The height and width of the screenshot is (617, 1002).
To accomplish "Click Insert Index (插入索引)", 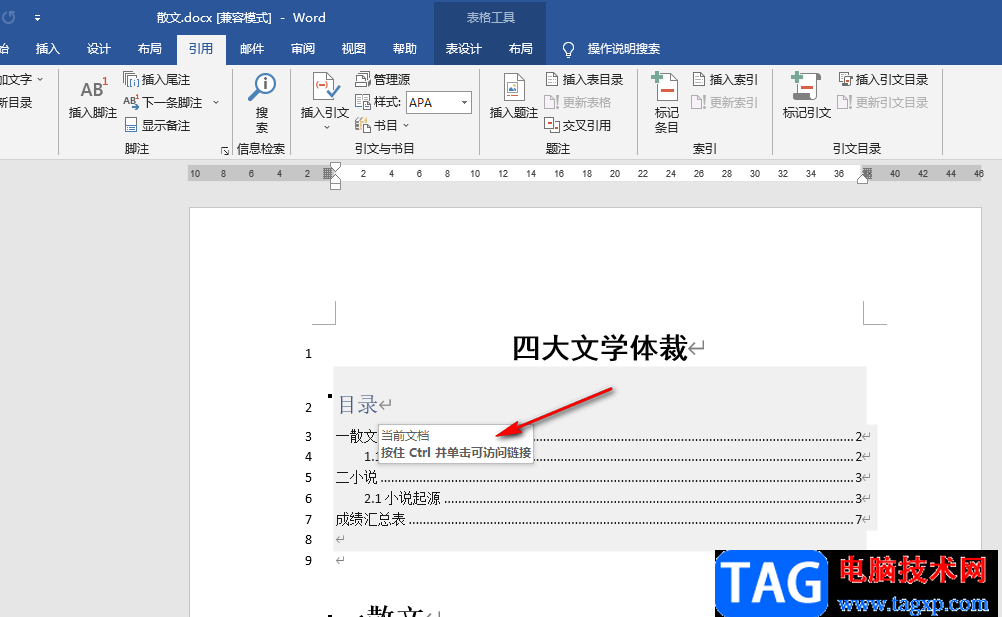I will coord(725,79).
